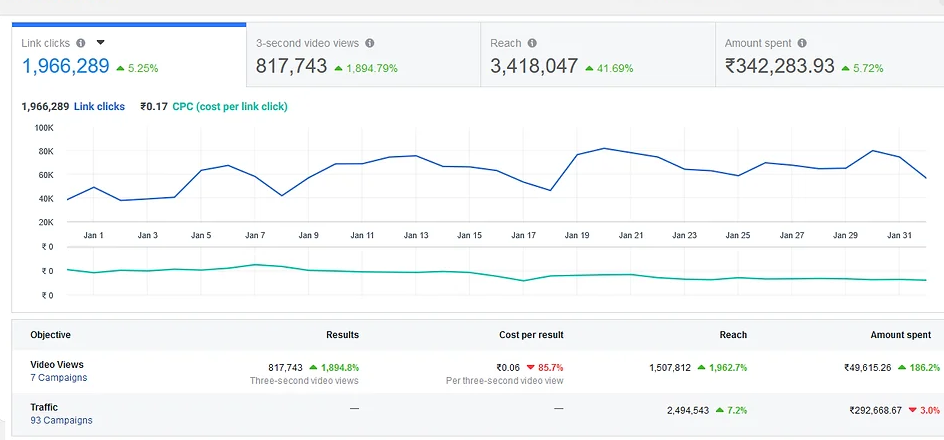
Task: Click the Link clicks chart legend label
Action: coord(99,106)
